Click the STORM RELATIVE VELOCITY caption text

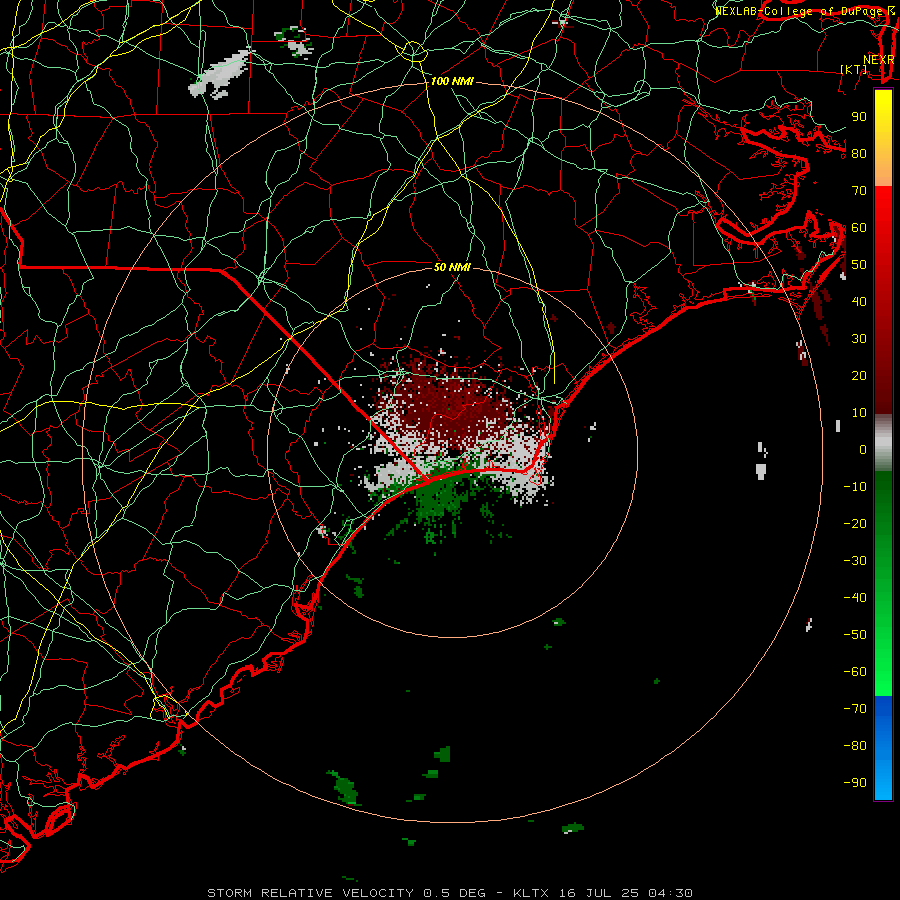pos(310,893)
